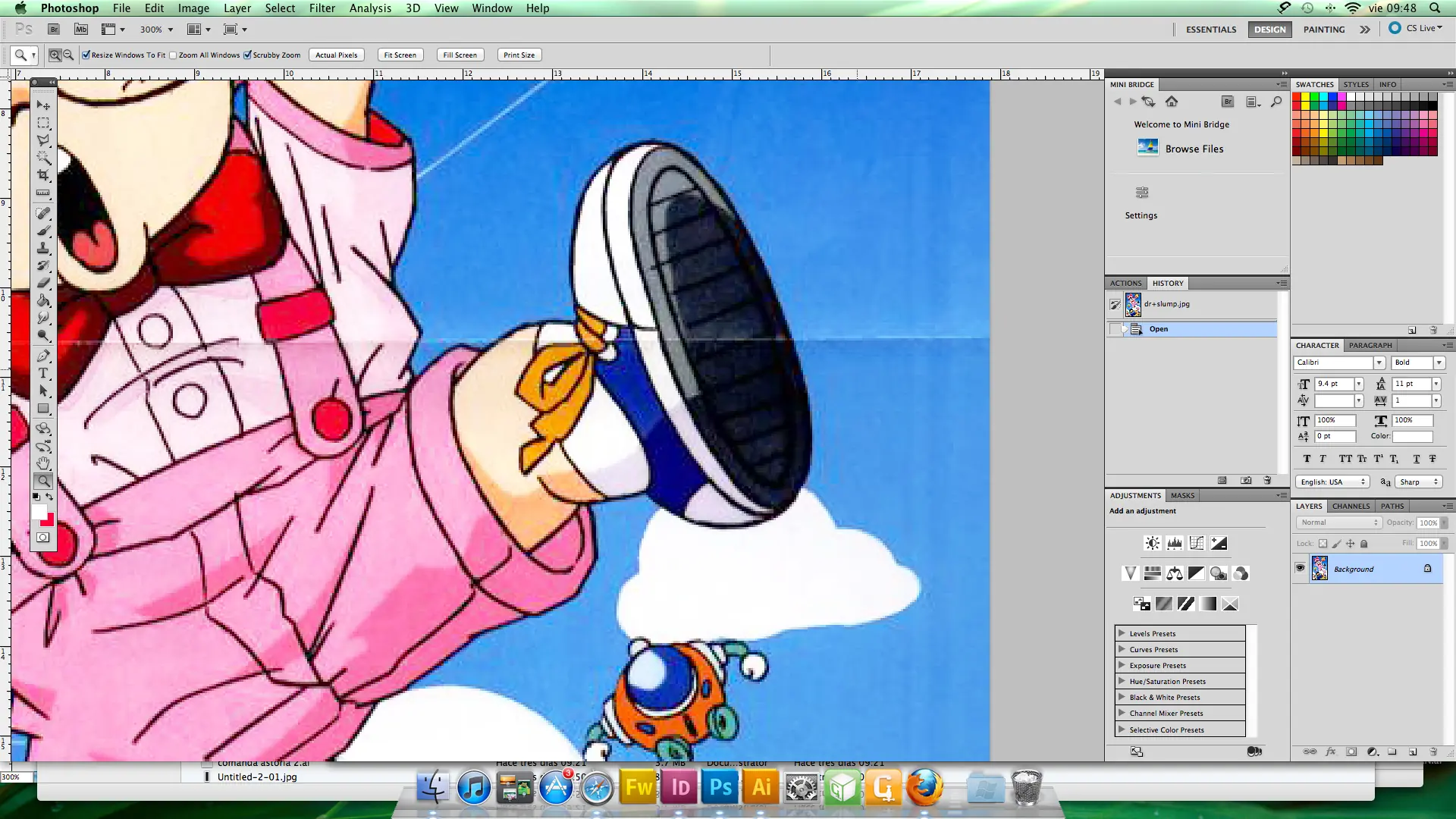Open the Sharp anti-aliasing dropdown

[1419, 482]
